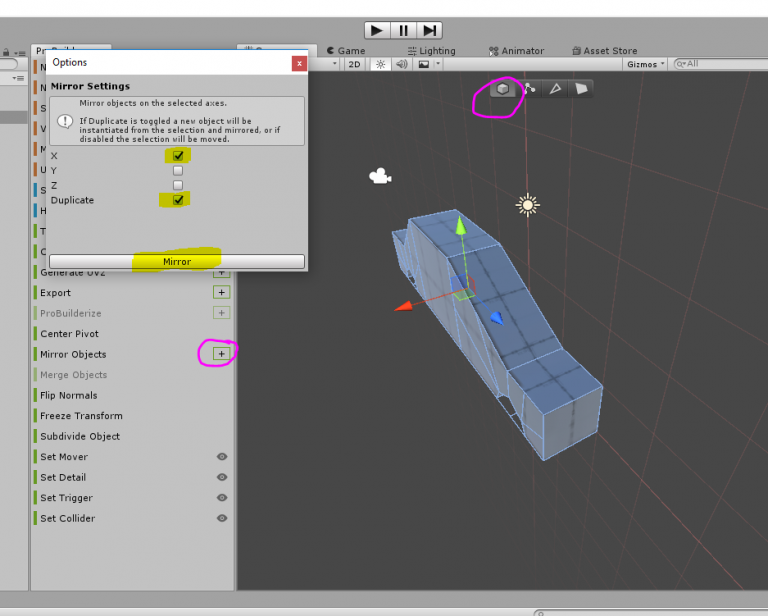Viewport: 768px width, 616px height.
Task: Toggle 2D scene view mode
Action: click(354, 64)
